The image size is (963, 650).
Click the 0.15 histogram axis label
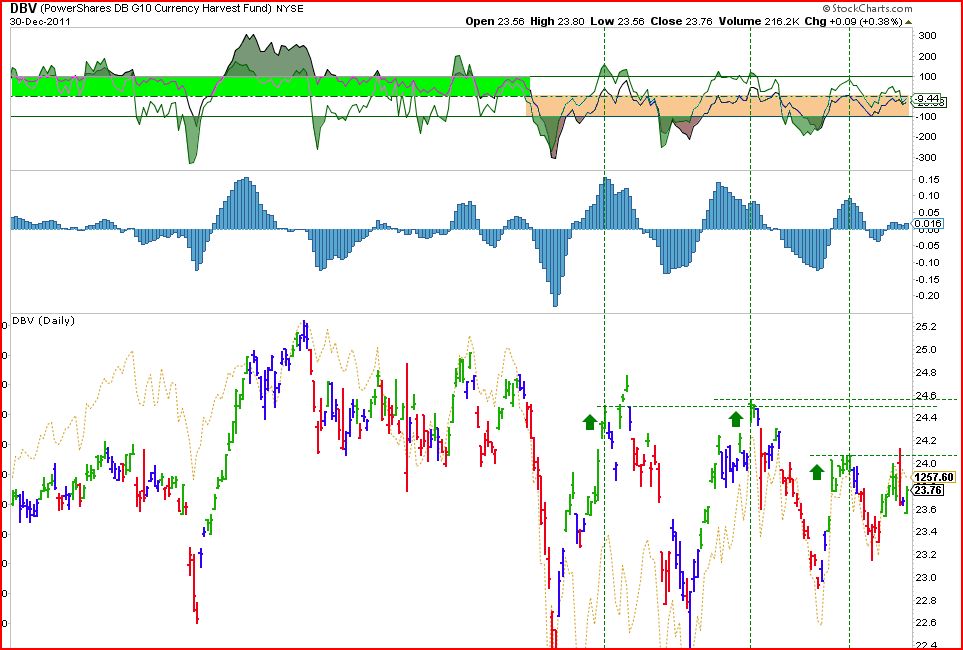(x=928, y=179)
